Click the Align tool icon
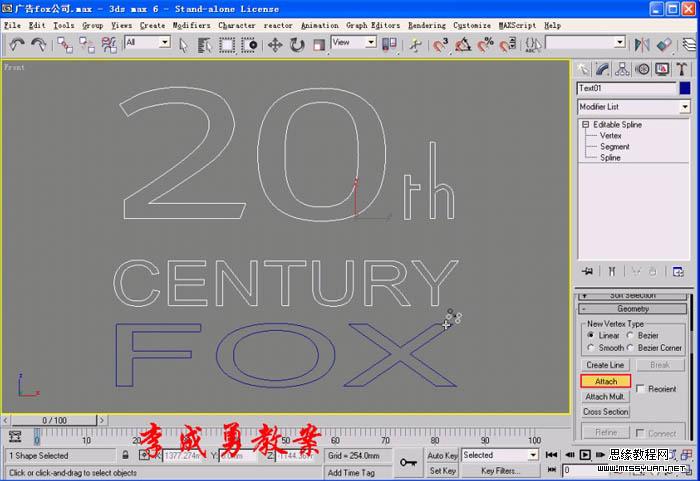Screen dimensions: 700x481 pyautogui.click(x=664, y=45)
